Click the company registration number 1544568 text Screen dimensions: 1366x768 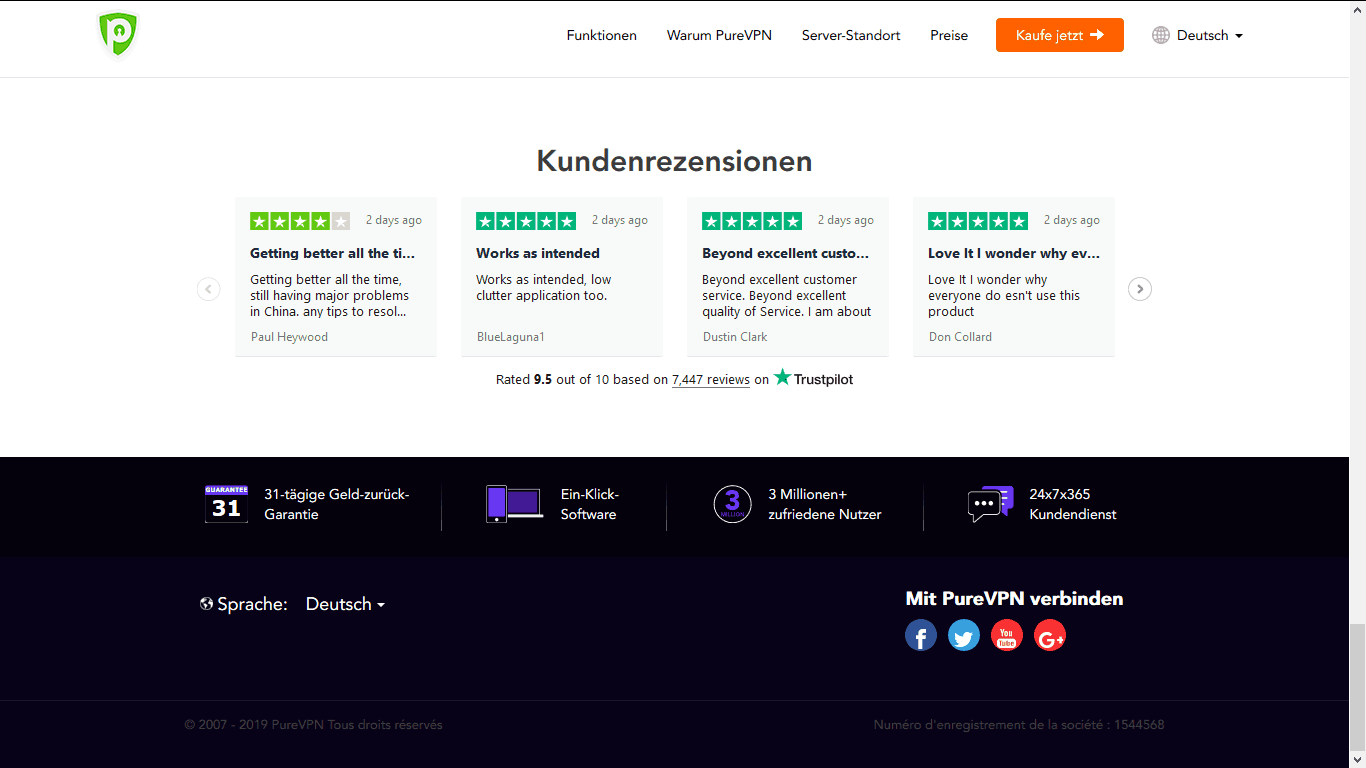1019,725
